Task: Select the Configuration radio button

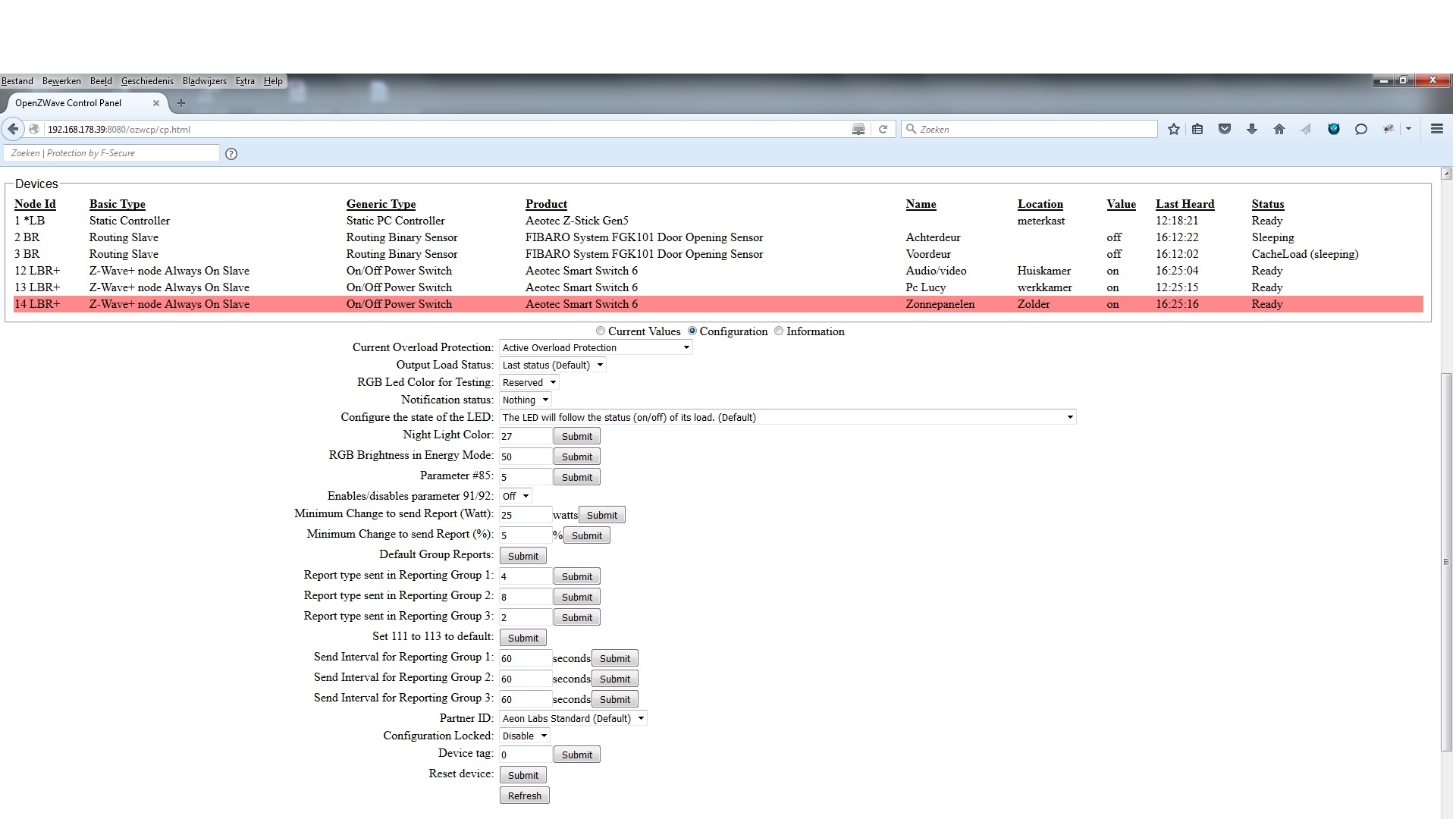Action: click(x=692, y=331)
